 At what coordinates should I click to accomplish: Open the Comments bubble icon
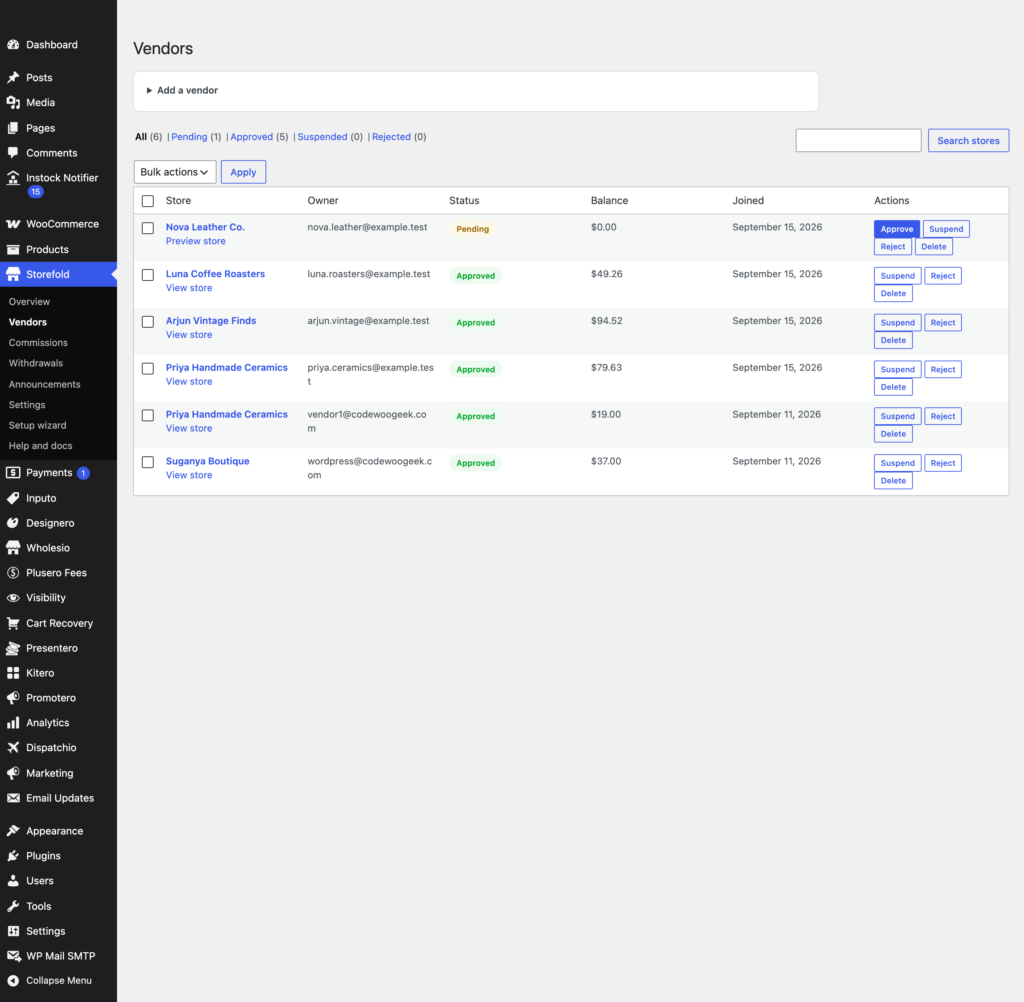13,153
